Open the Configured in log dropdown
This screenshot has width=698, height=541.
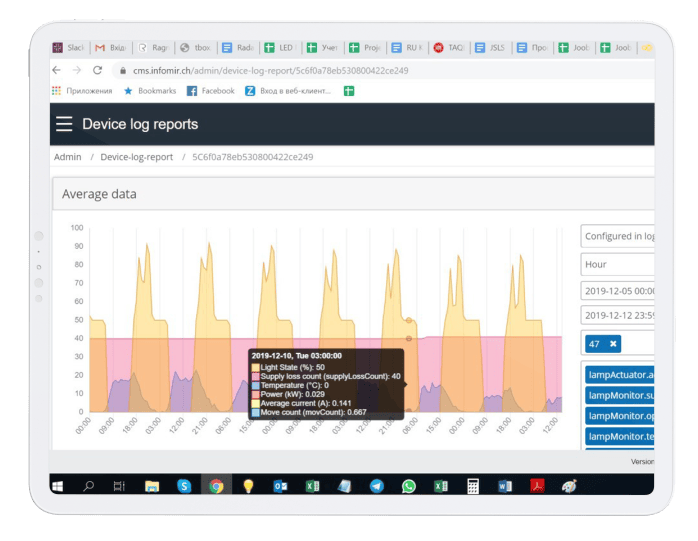618,236
